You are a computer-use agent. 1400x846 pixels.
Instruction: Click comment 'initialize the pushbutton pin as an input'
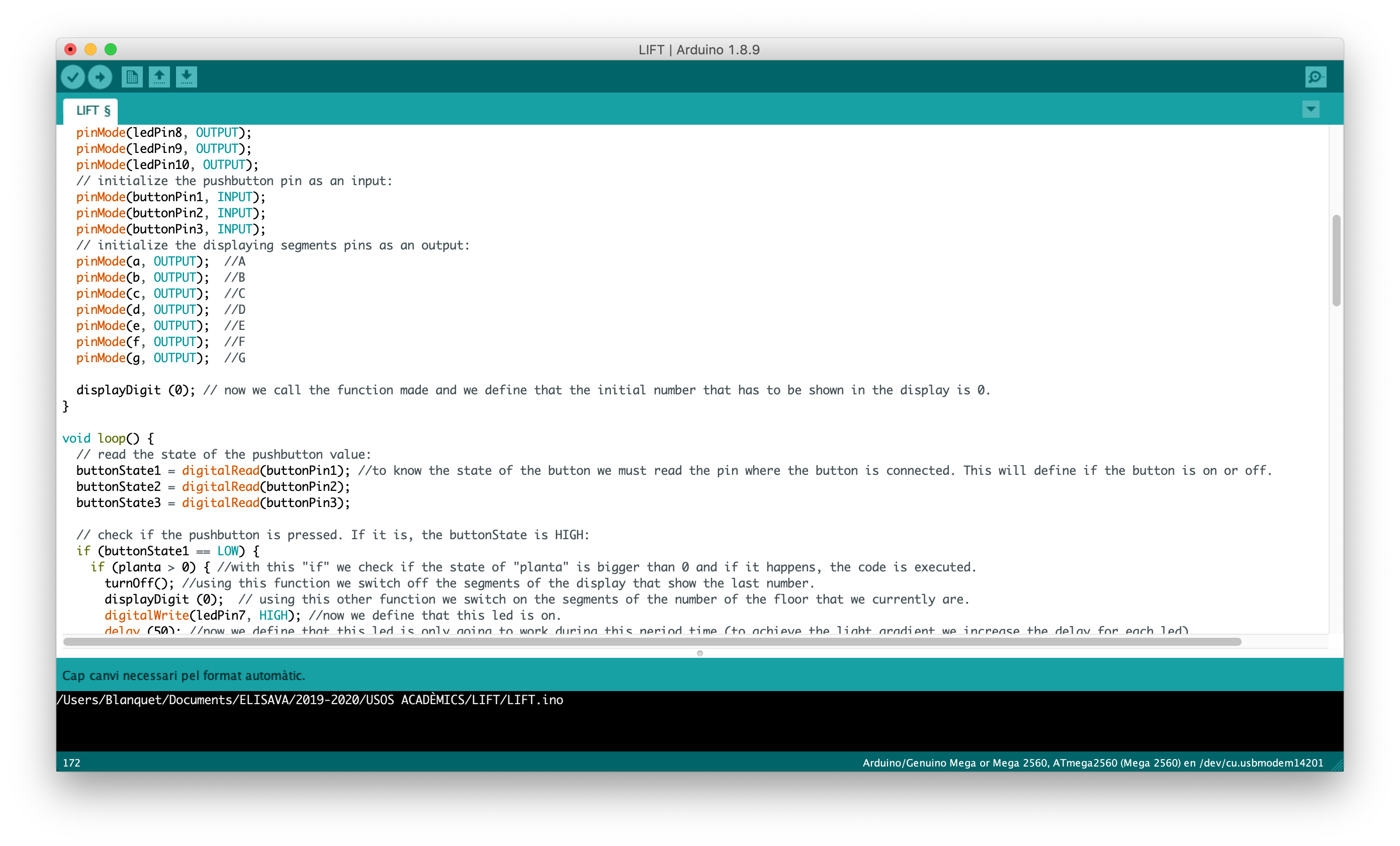click(234, 181)
